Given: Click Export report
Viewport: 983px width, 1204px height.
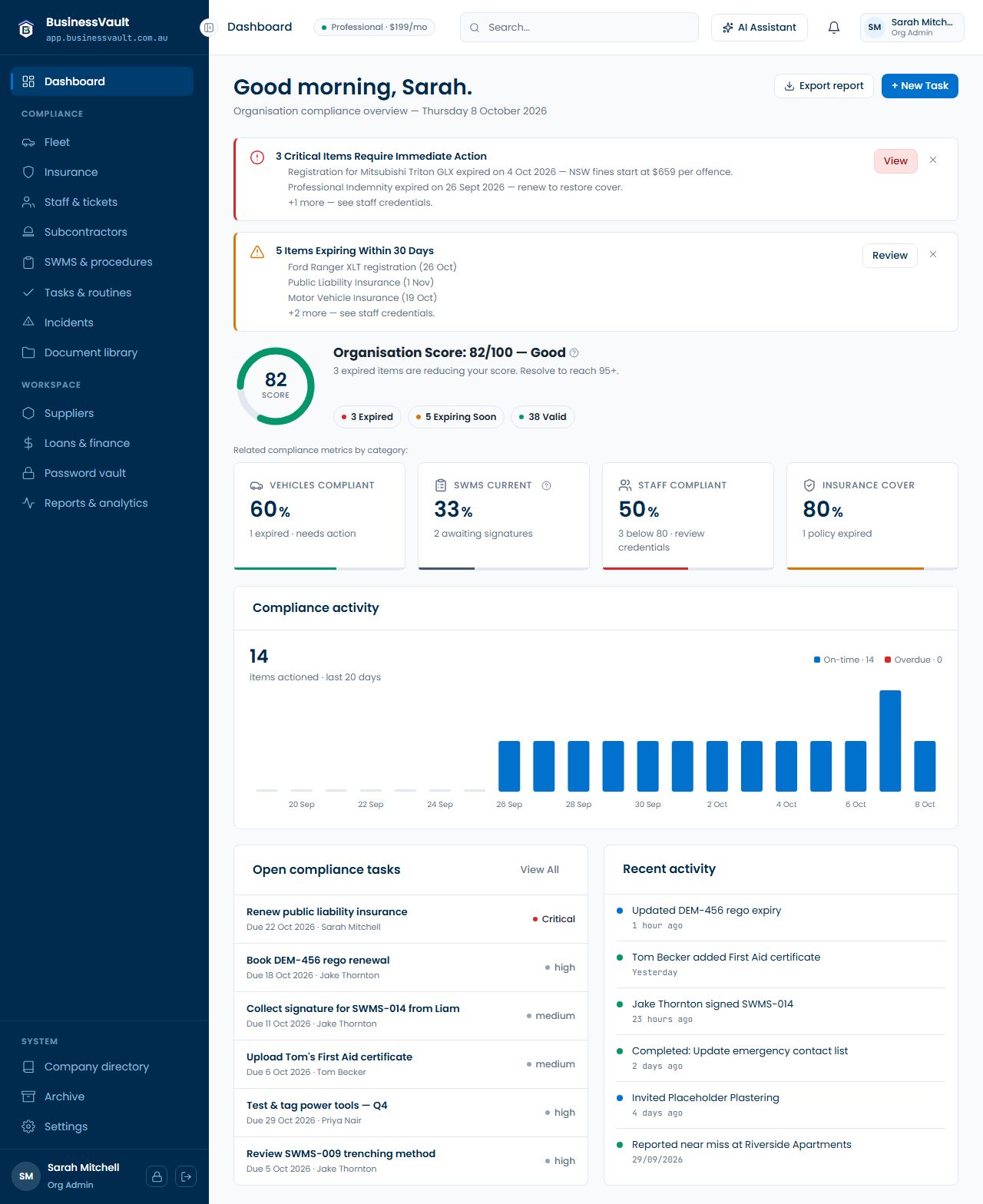Looking at the screenshot, I should [x=824, y=86].
